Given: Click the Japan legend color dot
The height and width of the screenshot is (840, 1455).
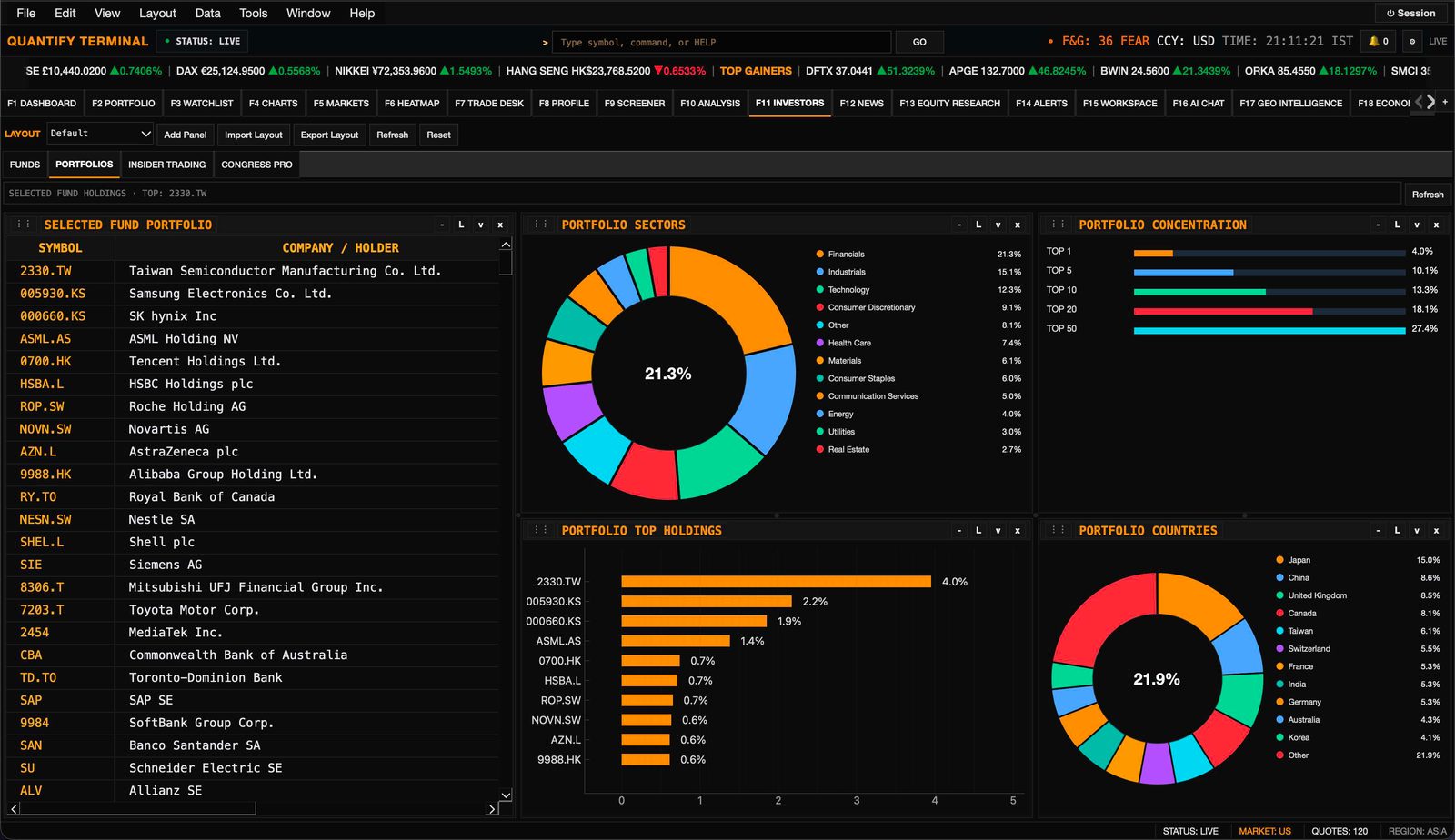Looking at the screenshot, I should (1280, 560).
